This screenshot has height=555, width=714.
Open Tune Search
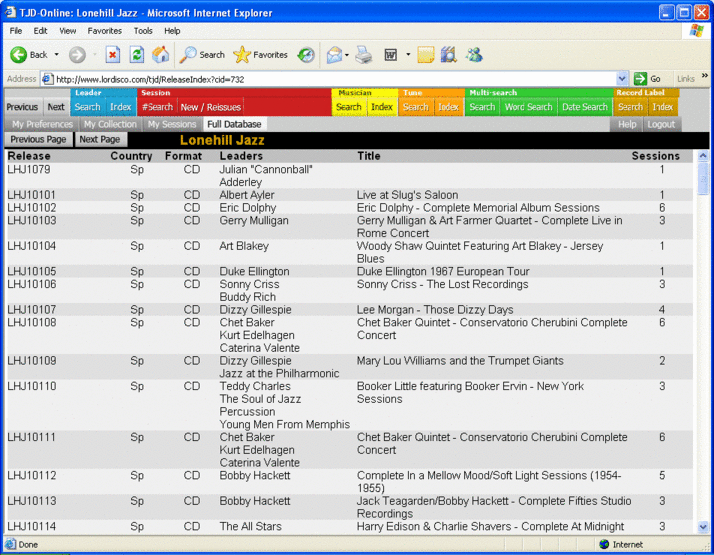416,107
